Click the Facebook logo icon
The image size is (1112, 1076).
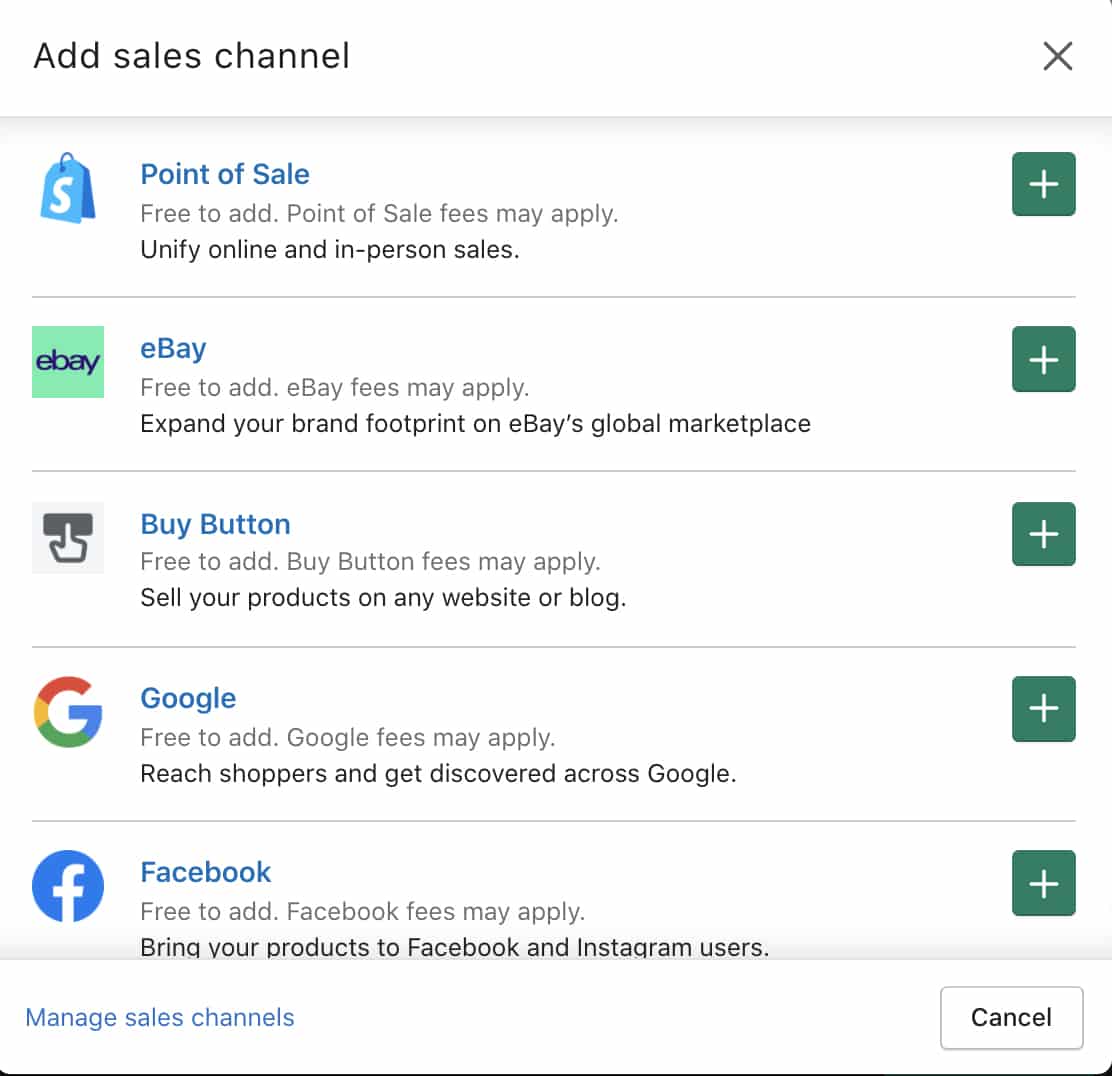click(68, 886)
